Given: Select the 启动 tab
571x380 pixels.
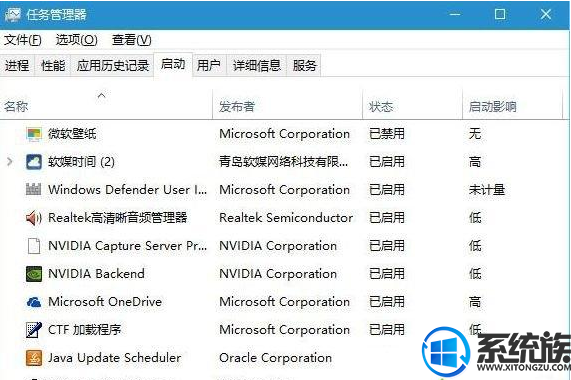Looking at the screenshot, I should click(x=173, y=64).
